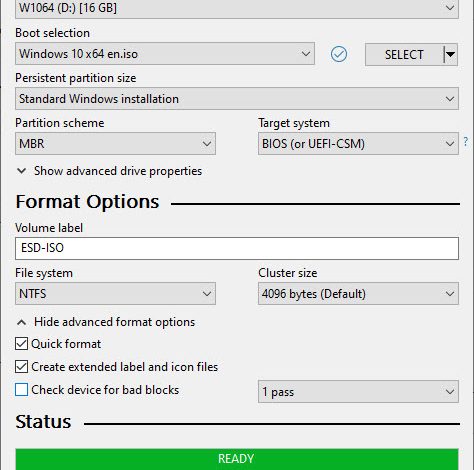The height and width of the screenshot is (470, 474).
Task: Open the Cluster size dropdown
Action: (358, 294)
